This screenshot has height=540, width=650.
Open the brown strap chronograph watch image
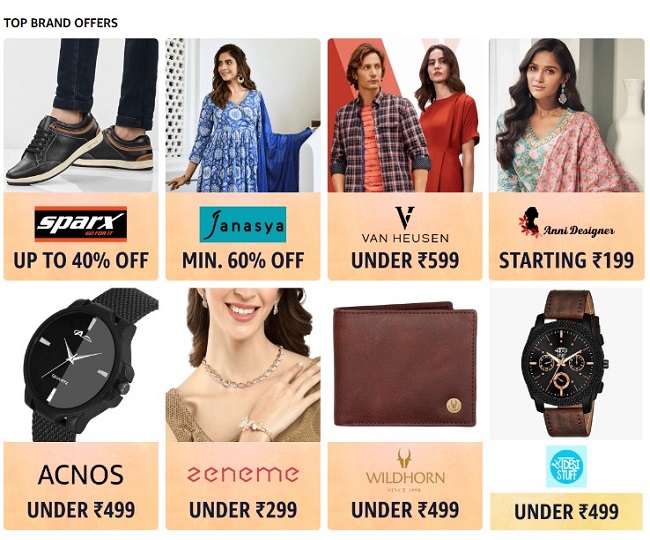click(x=566, y=364)
